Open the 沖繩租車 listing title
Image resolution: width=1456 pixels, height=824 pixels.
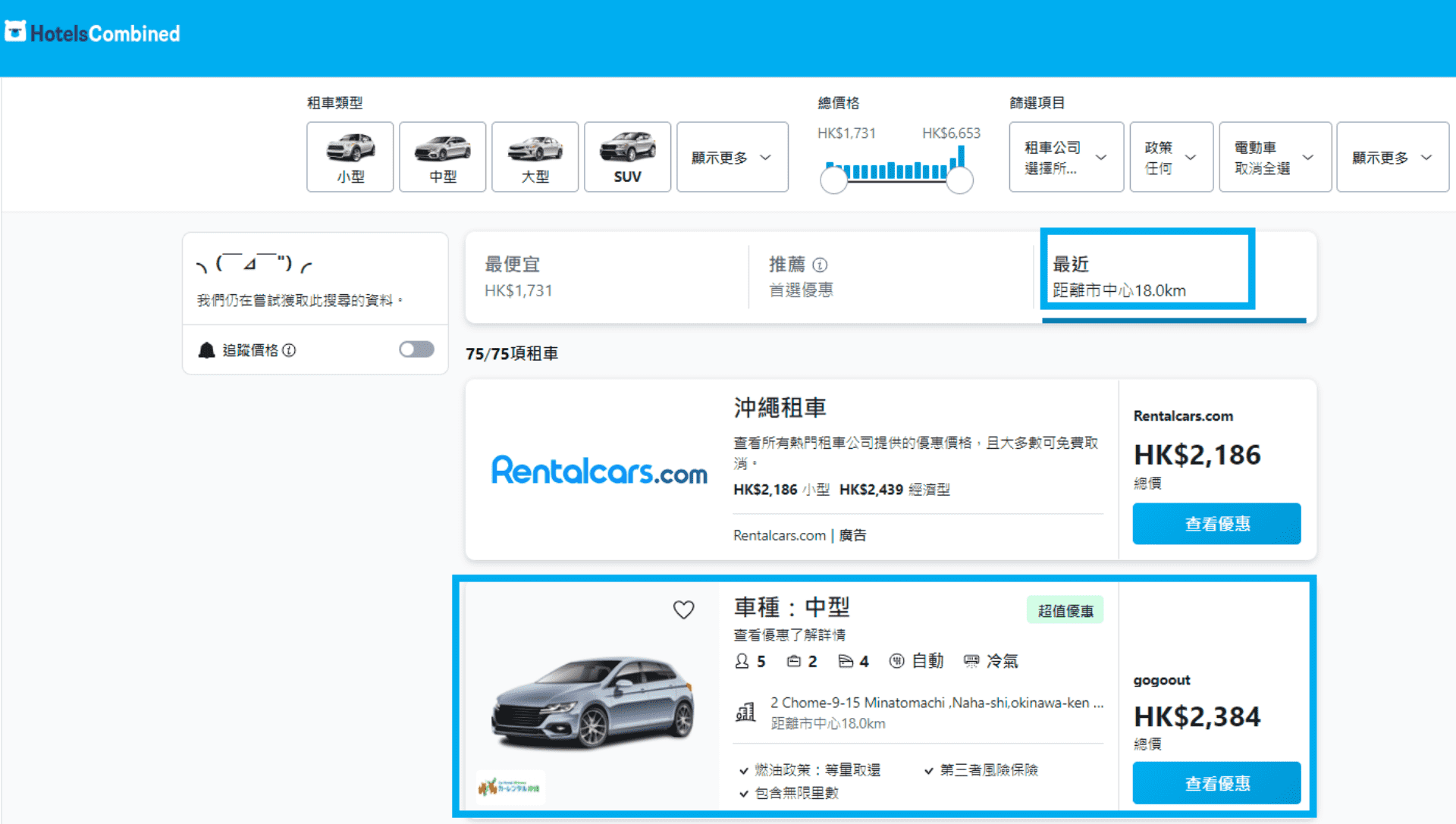click(780, 408)
